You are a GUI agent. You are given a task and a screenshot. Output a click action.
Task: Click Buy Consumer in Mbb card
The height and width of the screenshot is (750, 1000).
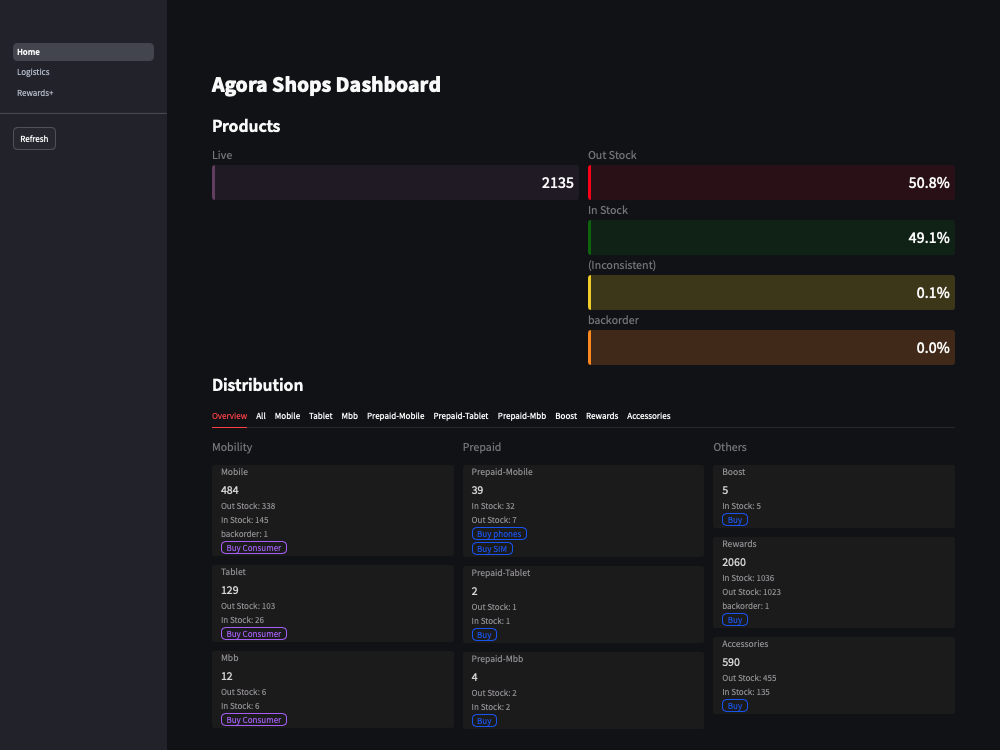click(x=254, y=720)
